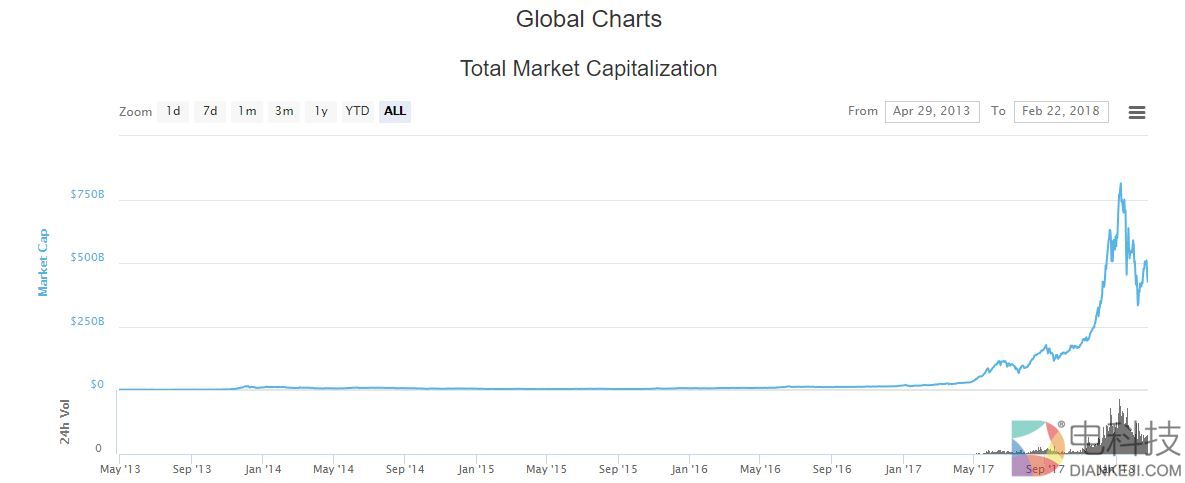This screenshot has height=483, width=1185.
Task: Edit the To date field
Action: 1060,111
